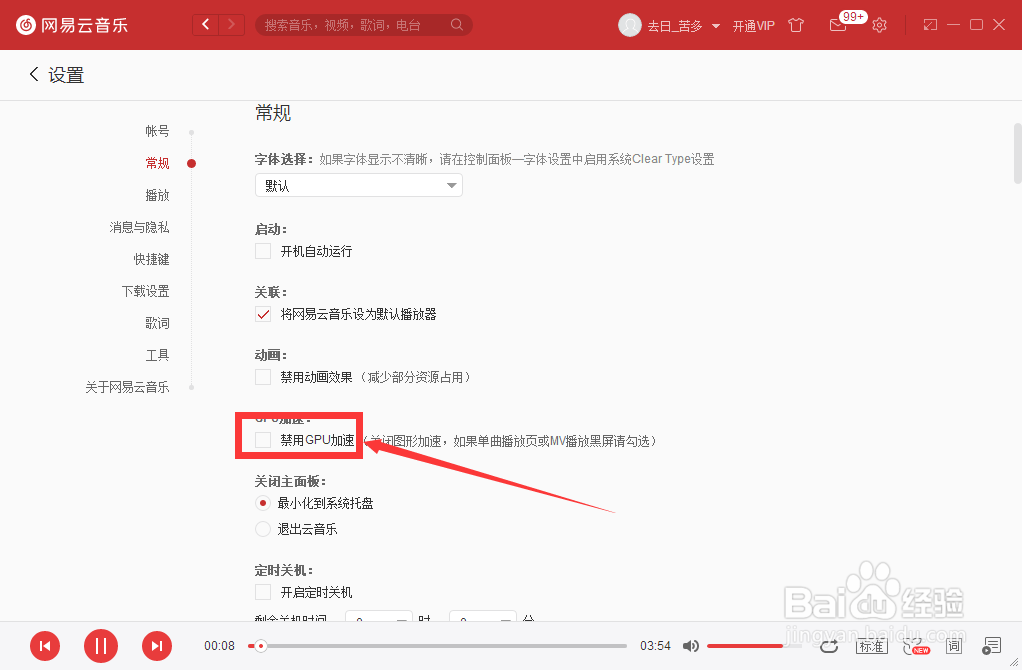Go to 关于网易云音乐 section

127,386
